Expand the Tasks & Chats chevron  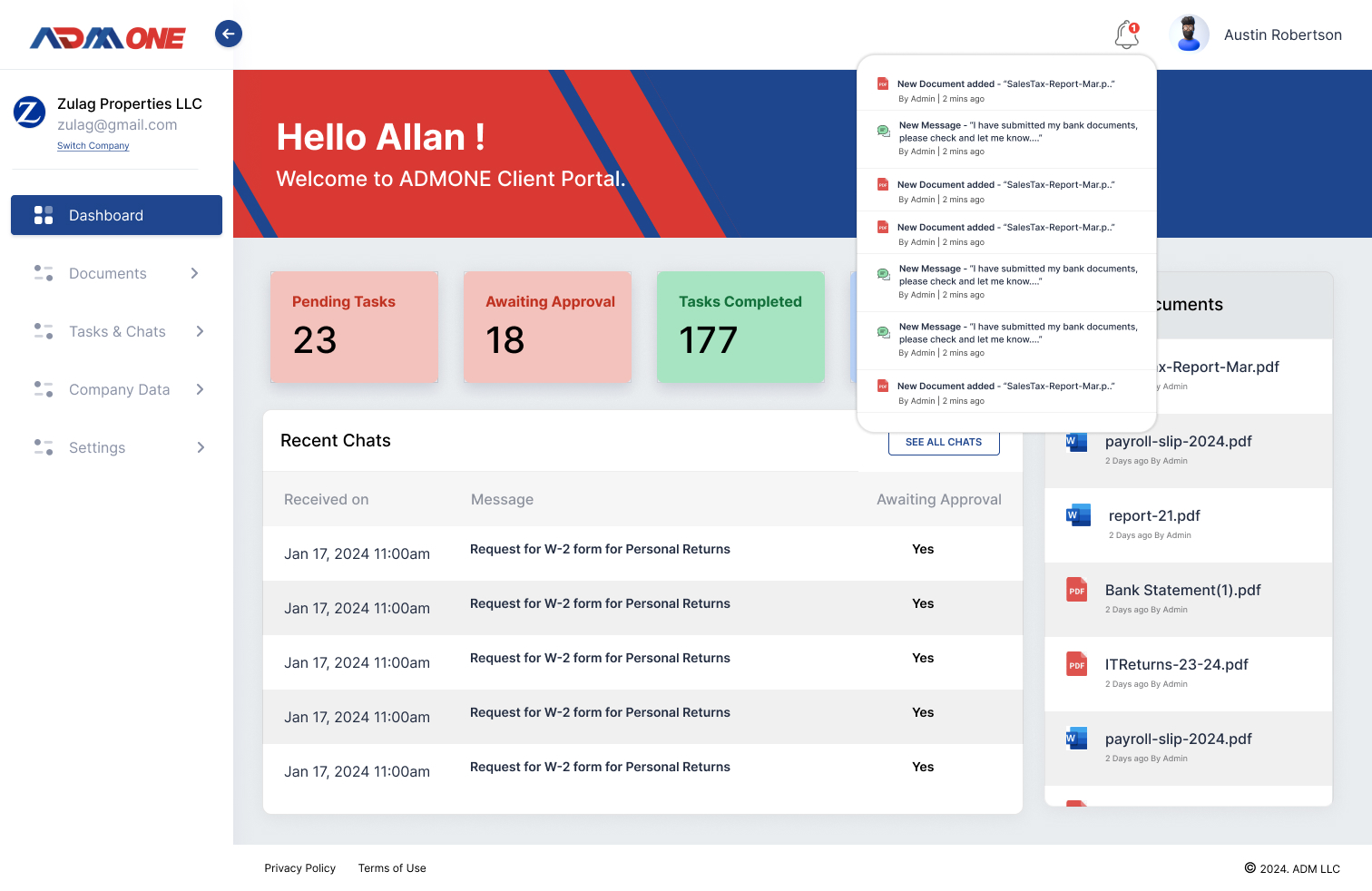[x=200, y=331]
